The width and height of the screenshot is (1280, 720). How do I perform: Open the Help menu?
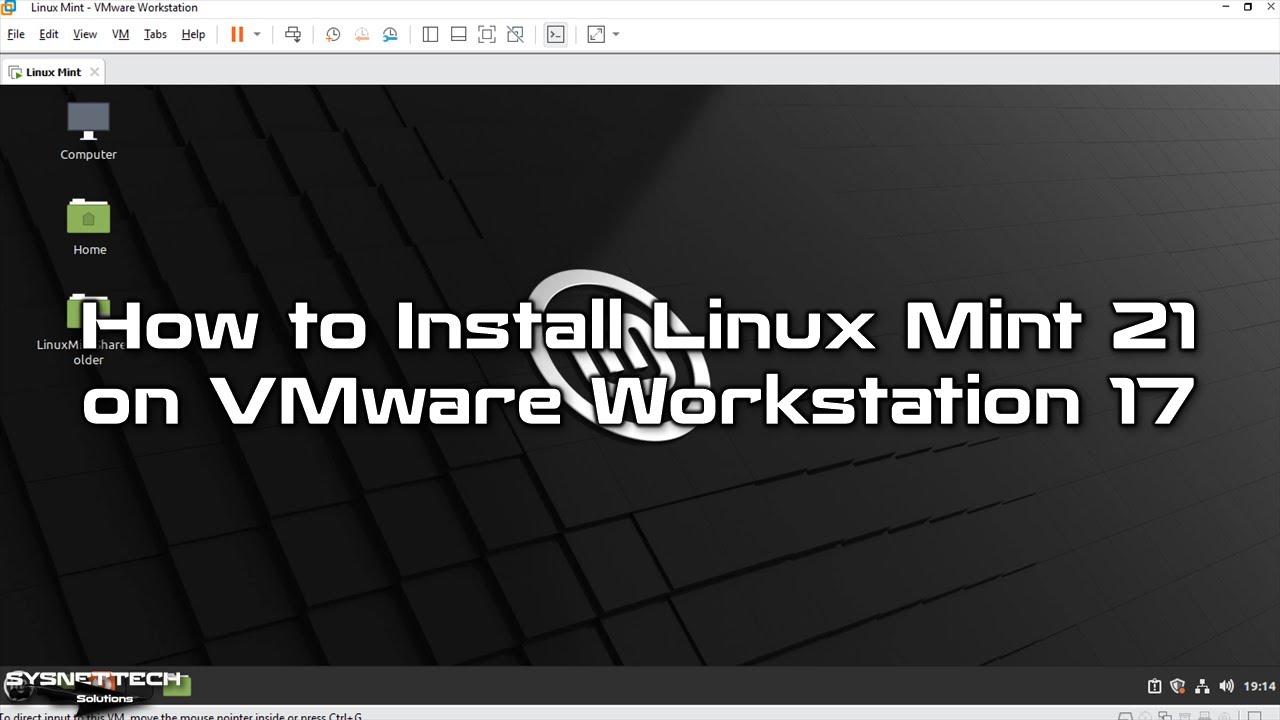pyautogui.click(x=193, y=34)
